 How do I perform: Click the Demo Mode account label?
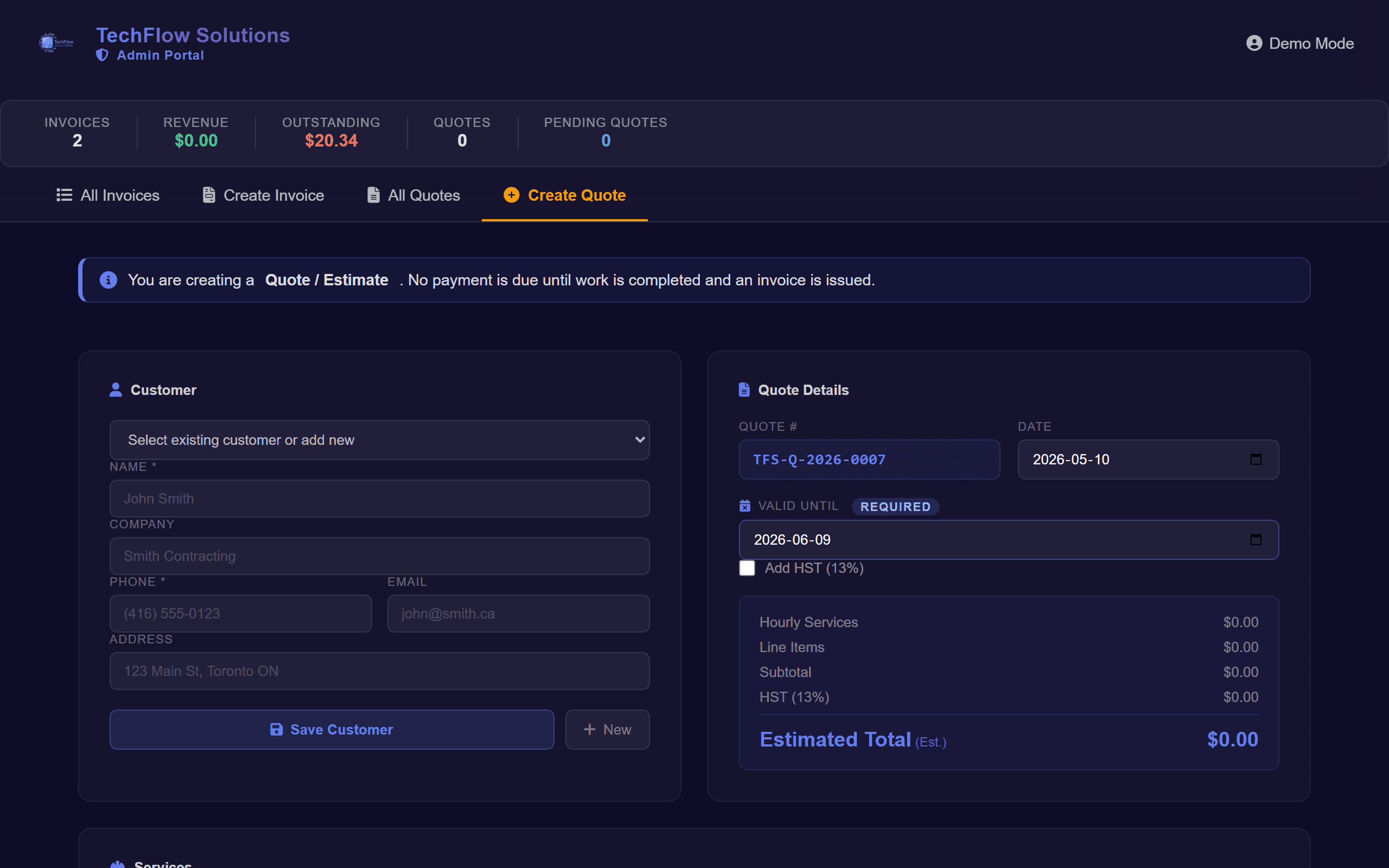tap(1311, 43)
